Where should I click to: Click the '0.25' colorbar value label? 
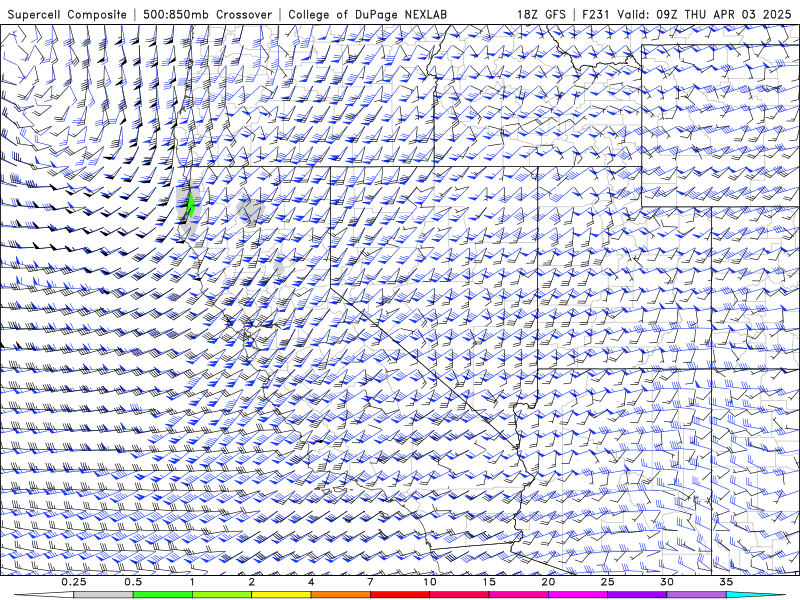pos(74,582)
